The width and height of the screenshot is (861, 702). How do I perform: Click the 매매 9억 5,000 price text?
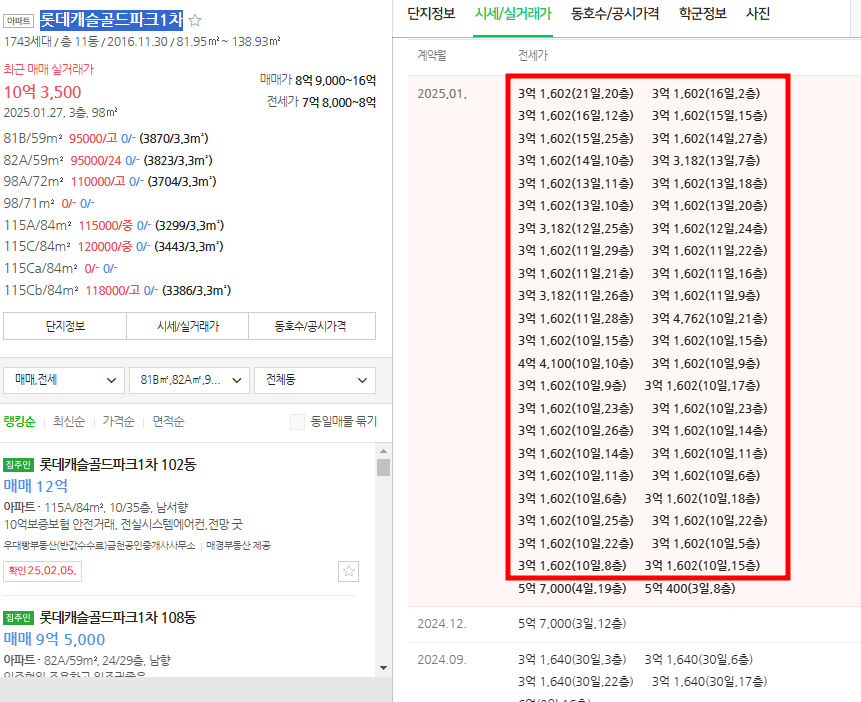[x=54, y=639]
